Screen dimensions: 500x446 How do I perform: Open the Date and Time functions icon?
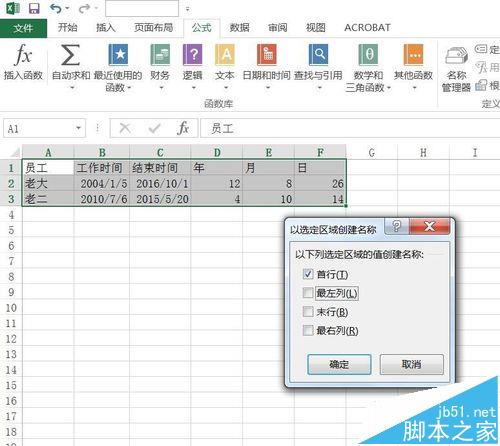(x=267, y=55)
